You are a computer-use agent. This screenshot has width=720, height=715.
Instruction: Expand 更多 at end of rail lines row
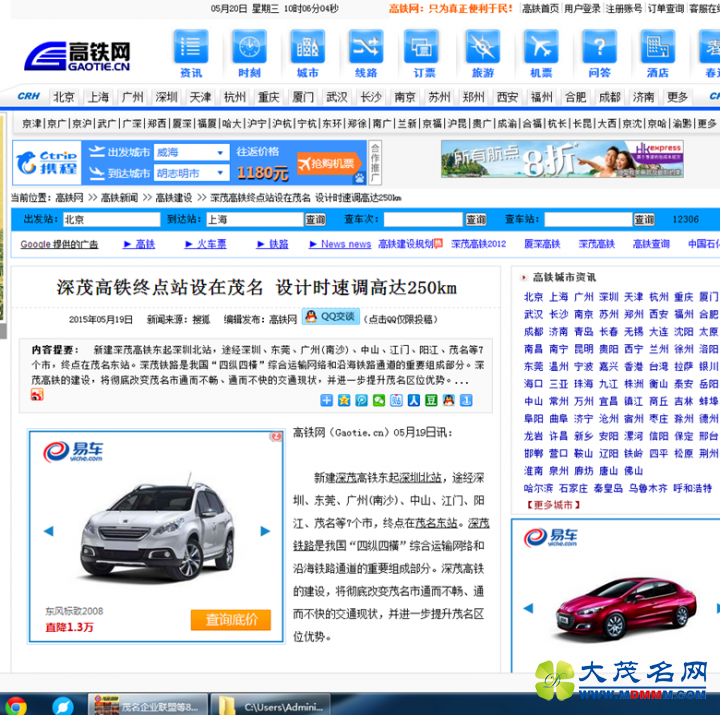tap(707, 124)
